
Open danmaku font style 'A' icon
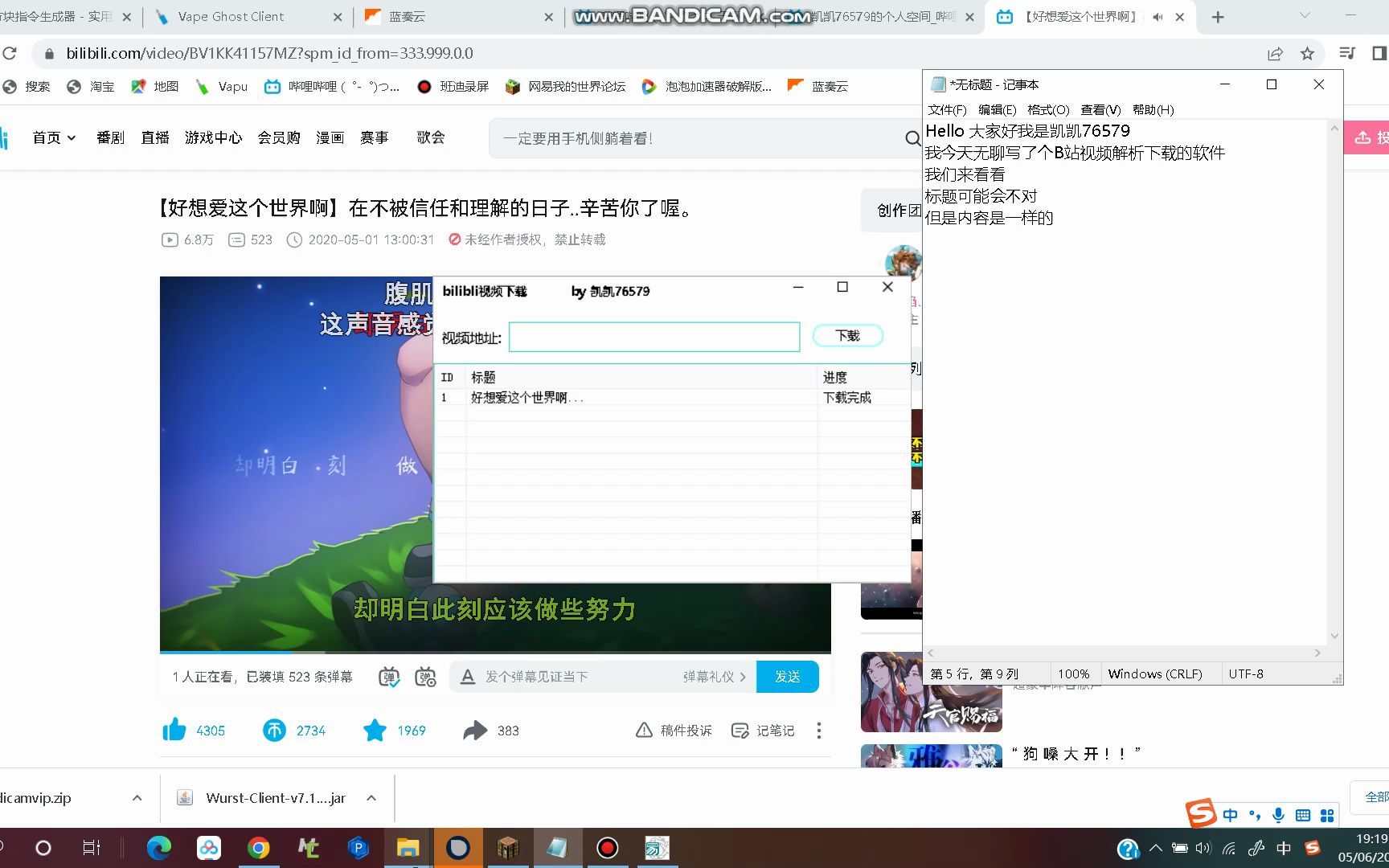click(x=468, y=677)
